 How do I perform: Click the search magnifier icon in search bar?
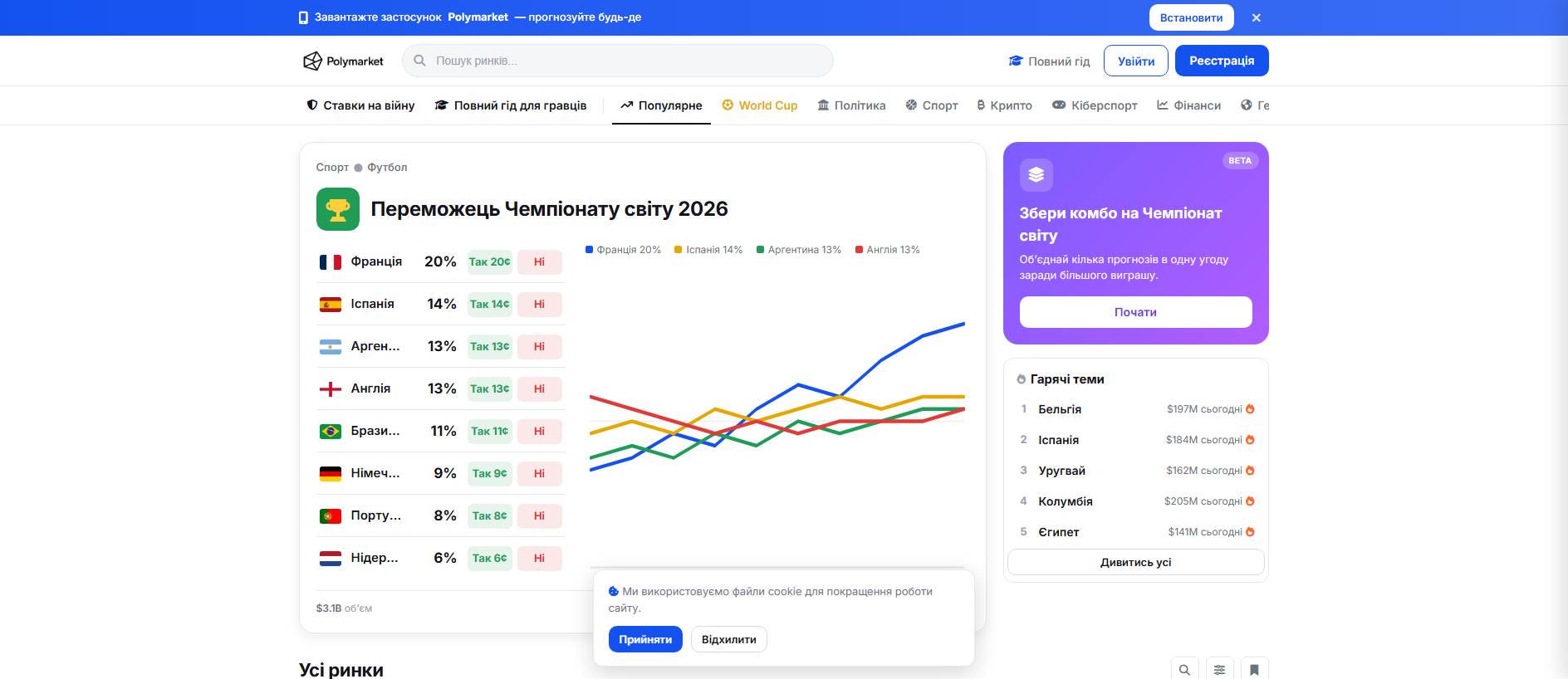(x=420, y=61)
